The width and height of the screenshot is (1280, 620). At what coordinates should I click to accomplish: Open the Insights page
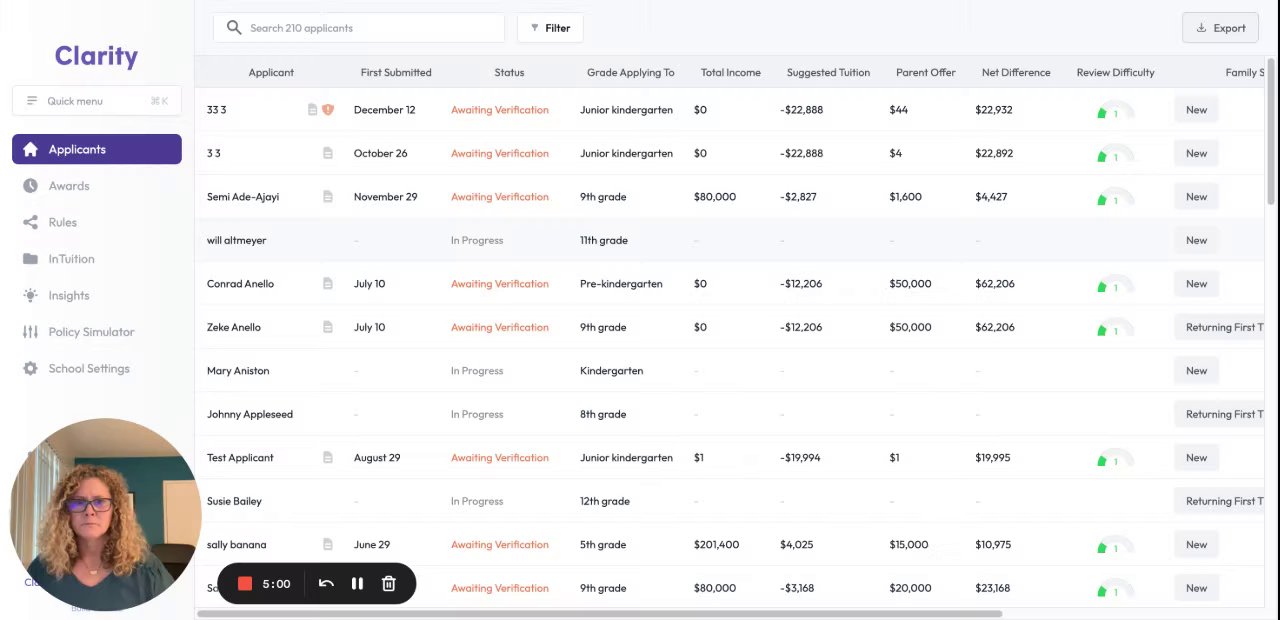(69, 296)
